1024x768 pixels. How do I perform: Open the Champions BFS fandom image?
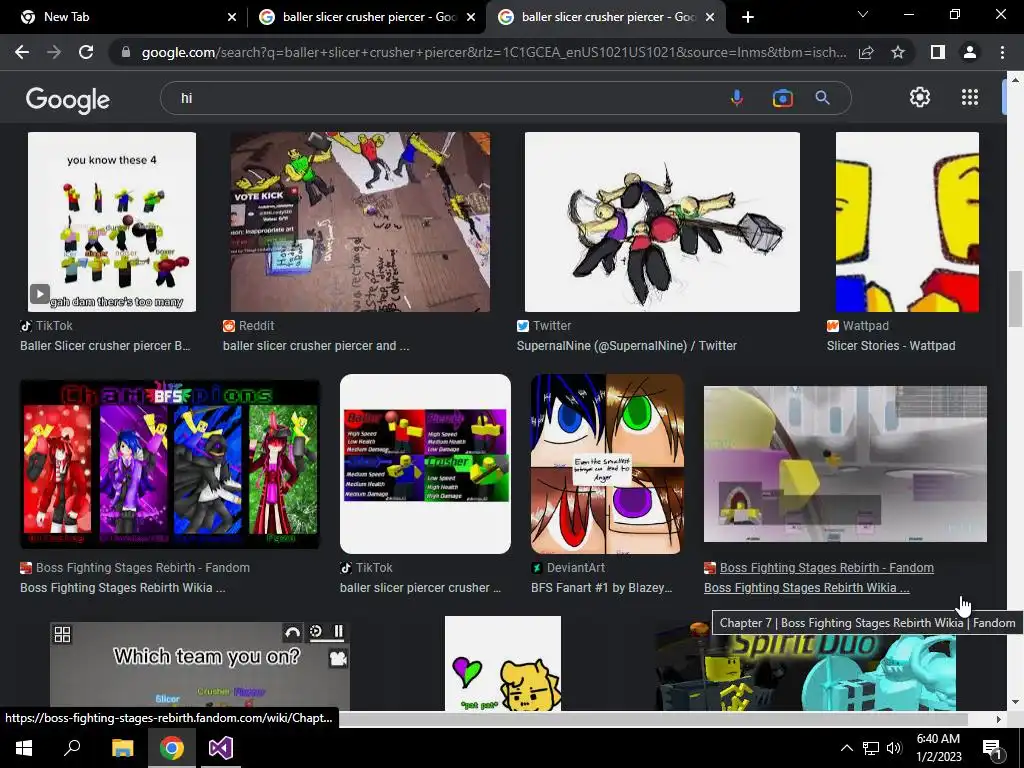click(x=170, y=464)
